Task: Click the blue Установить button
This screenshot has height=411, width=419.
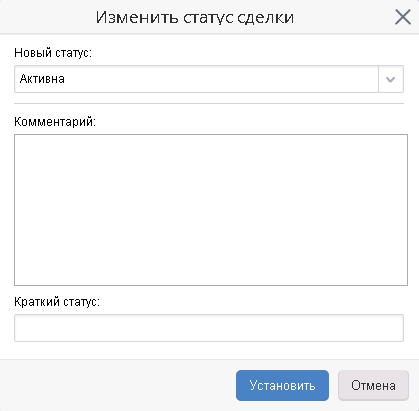Action: click(282, 385)
